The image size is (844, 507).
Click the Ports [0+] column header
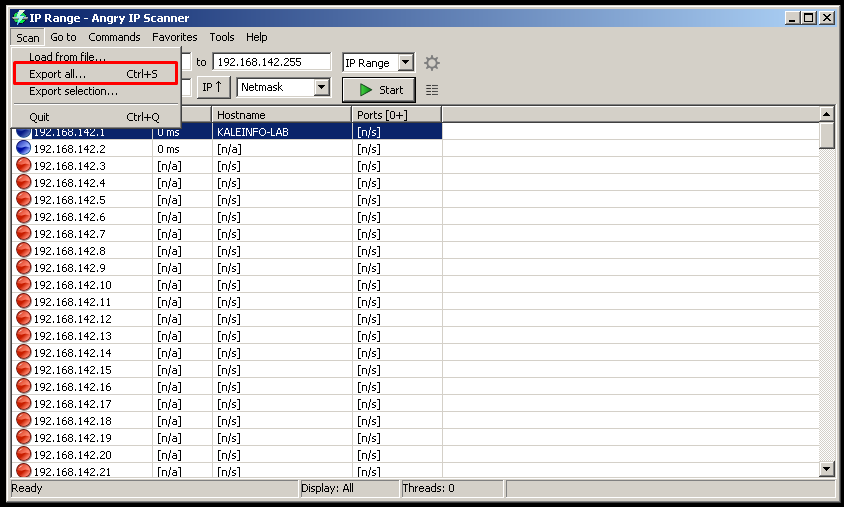pos(397,115)
